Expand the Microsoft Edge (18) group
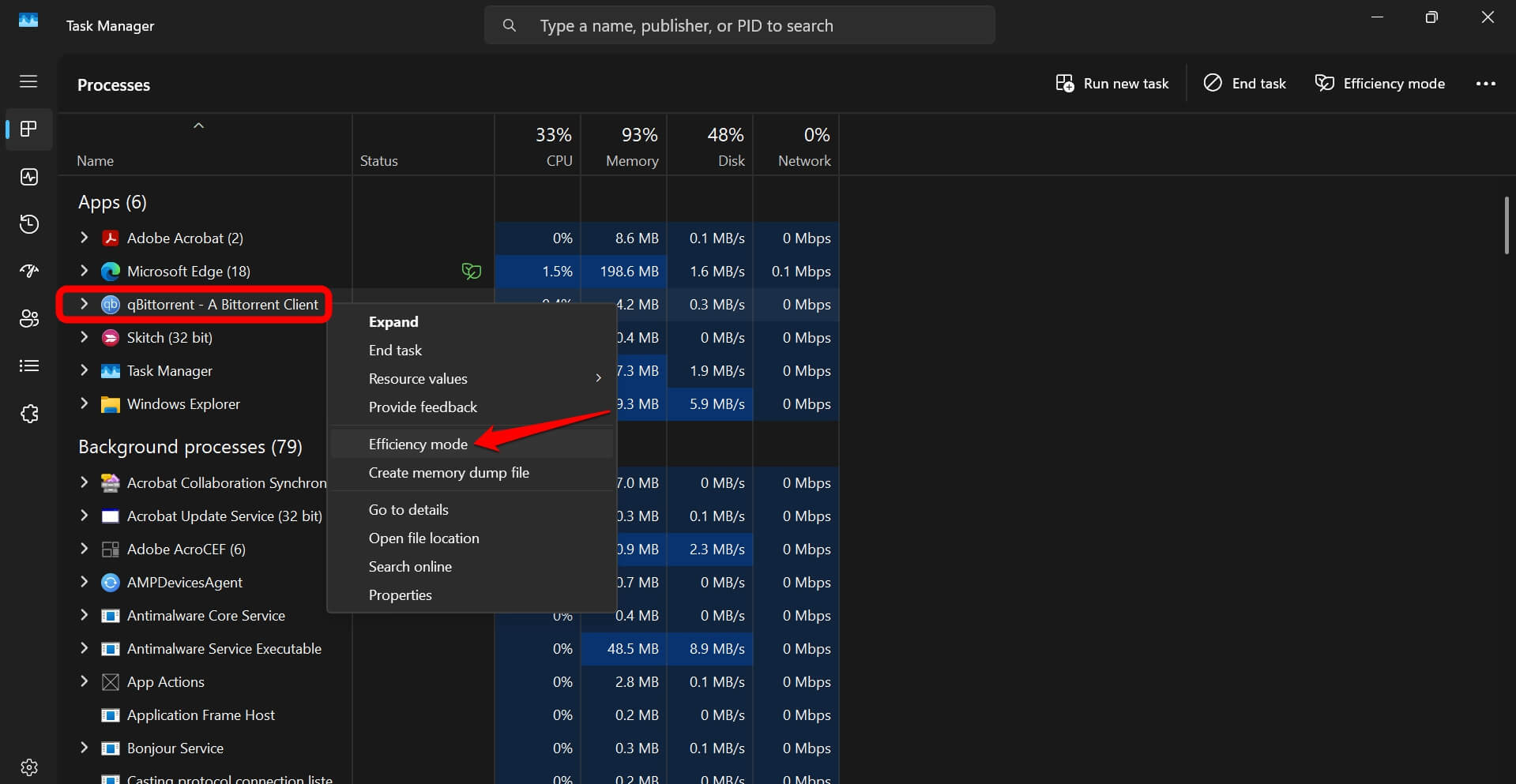Viewport: 1516px width, 784px height. 85,270
